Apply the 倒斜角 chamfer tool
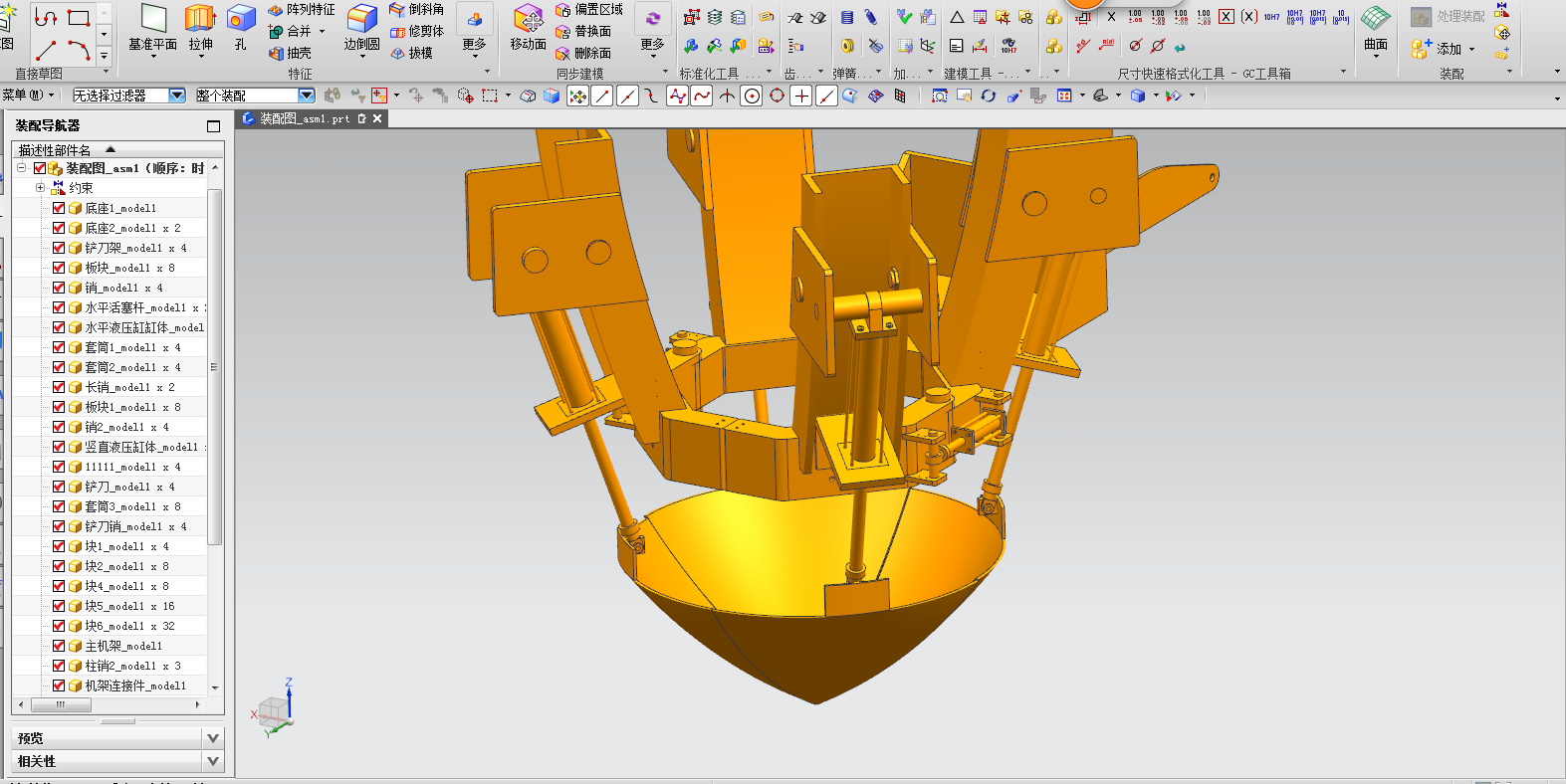The width and height of the screenshot is (1566, 784). [416, 9]
